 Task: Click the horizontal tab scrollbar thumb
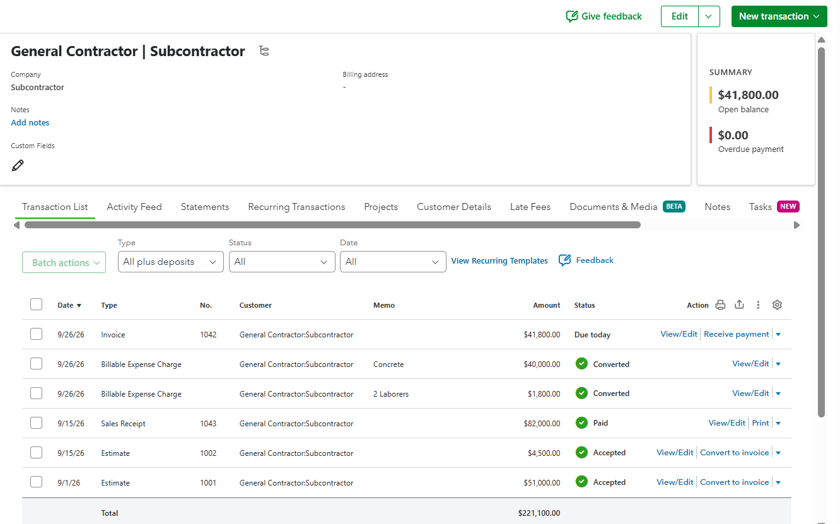(333, 225)
